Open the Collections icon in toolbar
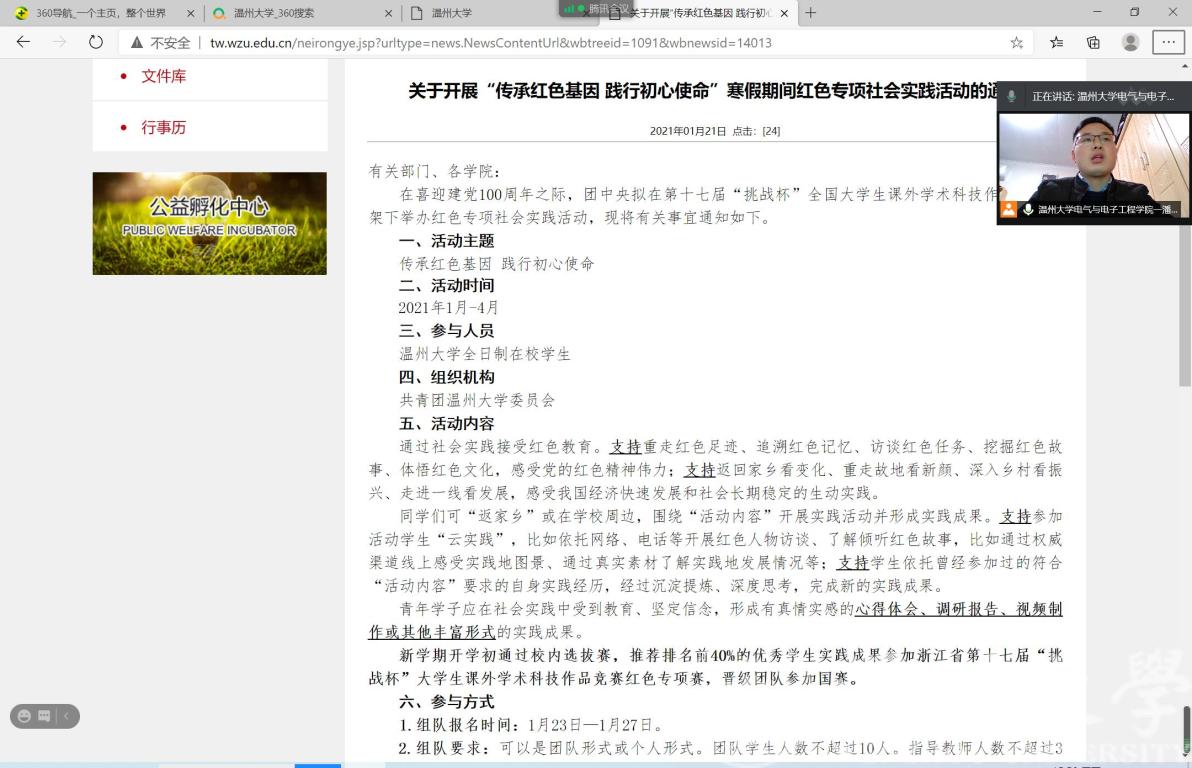Image resolution: width=1192 pixels, height=768 pixels. click(1093, 42)
